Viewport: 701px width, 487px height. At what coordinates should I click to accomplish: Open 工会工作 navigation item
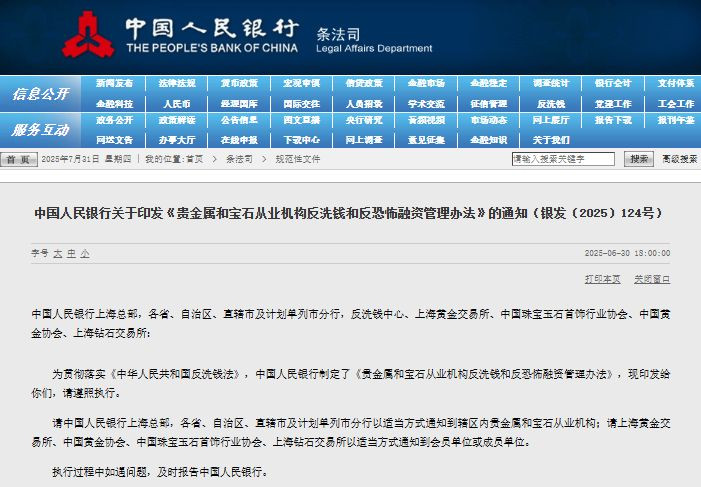[x=676, y=104]
